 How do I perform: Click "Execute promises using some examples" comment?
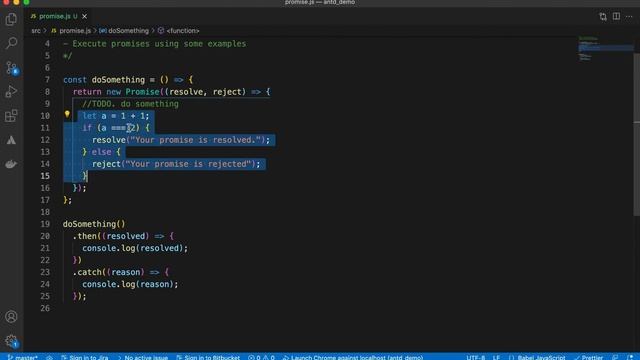click(159, 44)
